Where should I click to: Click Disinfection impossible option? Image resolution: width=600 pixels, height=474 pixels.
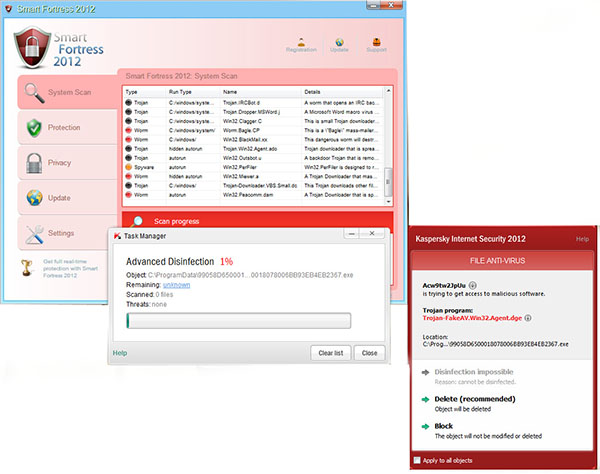[x=474, y=372]
